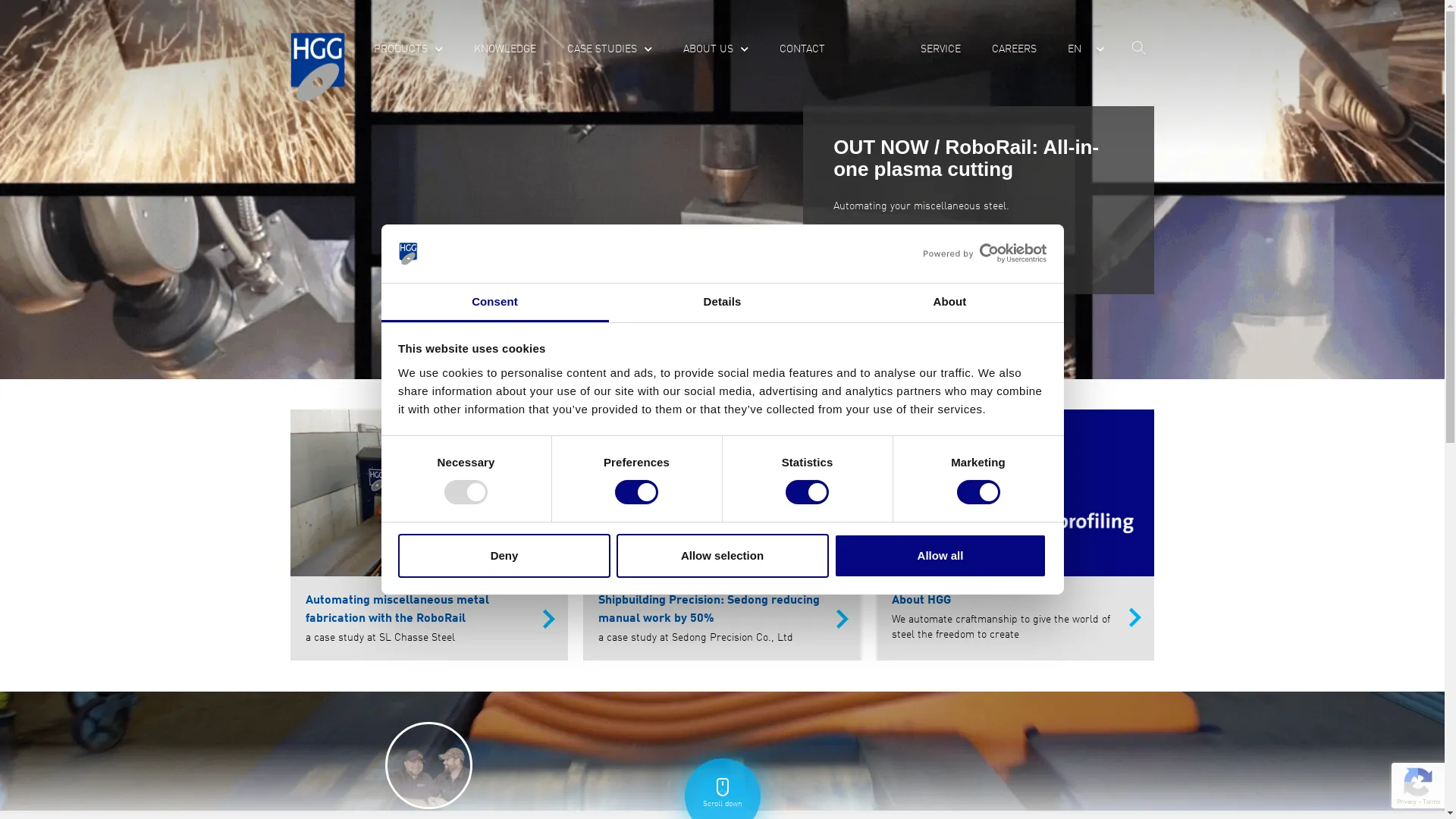Viewport: 1456px width, 819px height.
Task: Click the page vertical scrollbar
Action: pos(1450,227)
